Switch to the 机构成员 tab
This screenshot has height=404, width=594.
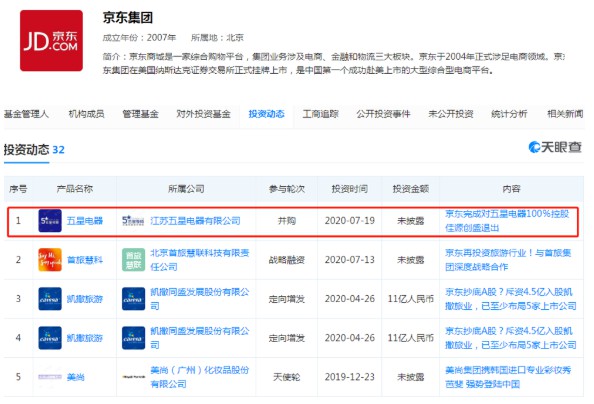(x=86, y=114)
